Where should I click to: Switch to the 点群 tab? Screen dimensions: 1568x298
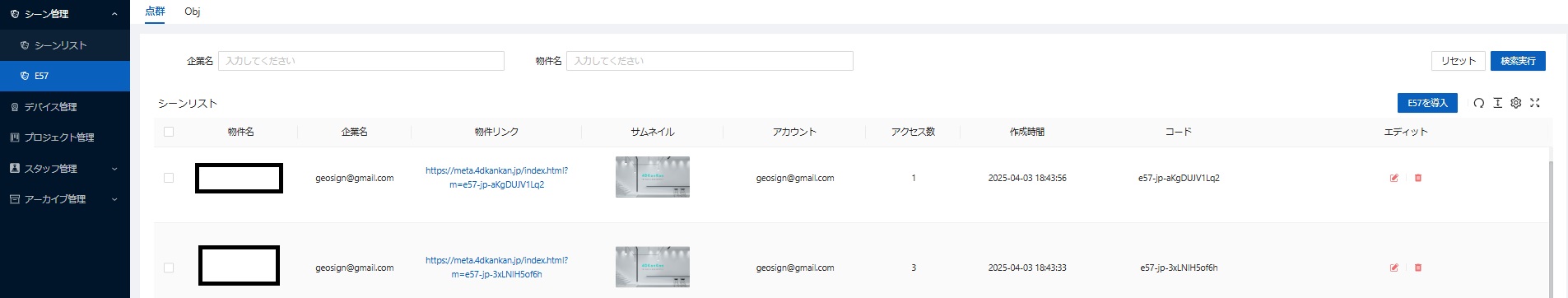155,12
